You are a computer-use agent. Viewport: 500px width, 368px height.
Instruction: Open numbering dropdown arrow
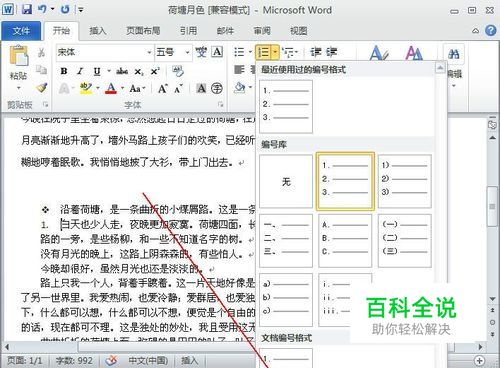coord(275,52)
